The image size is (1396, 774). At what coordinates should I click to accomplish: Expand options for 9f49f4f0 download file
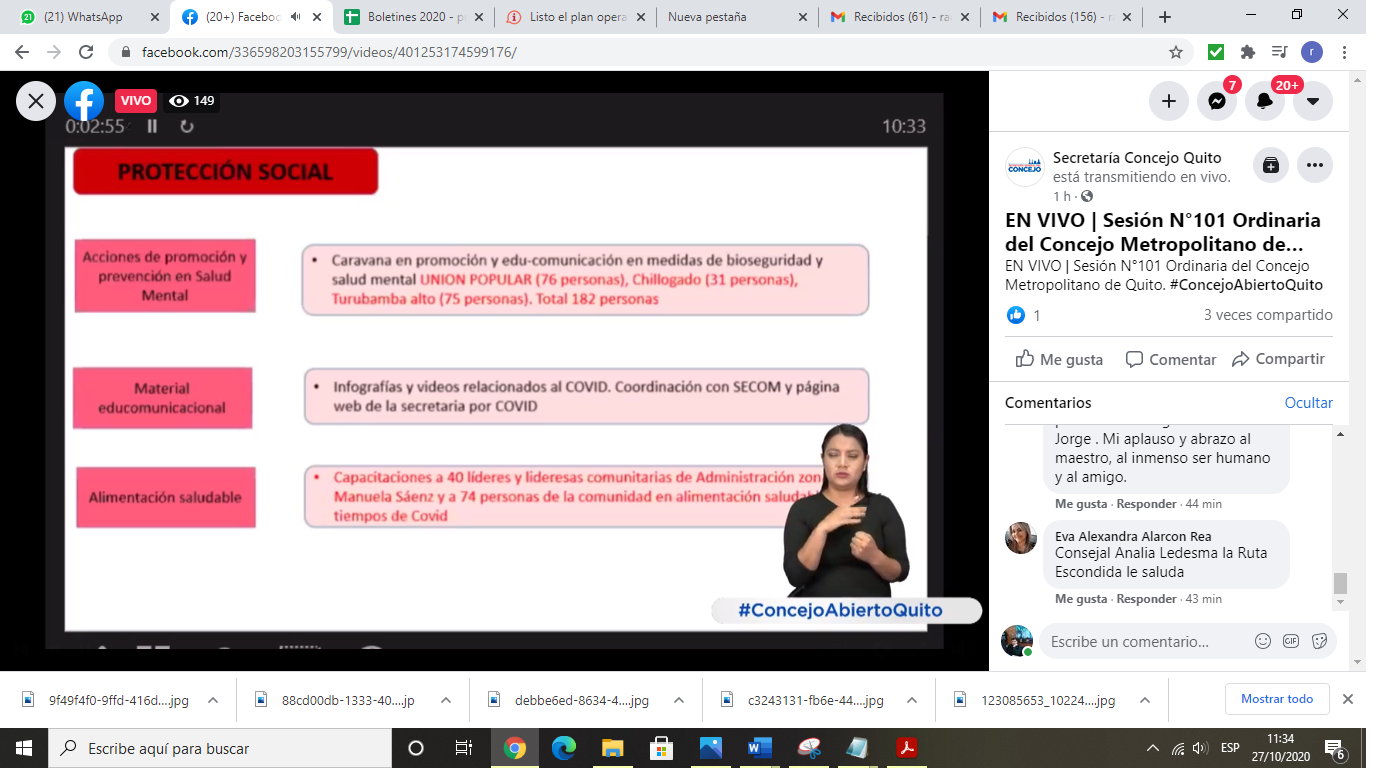tap(213, 700)
